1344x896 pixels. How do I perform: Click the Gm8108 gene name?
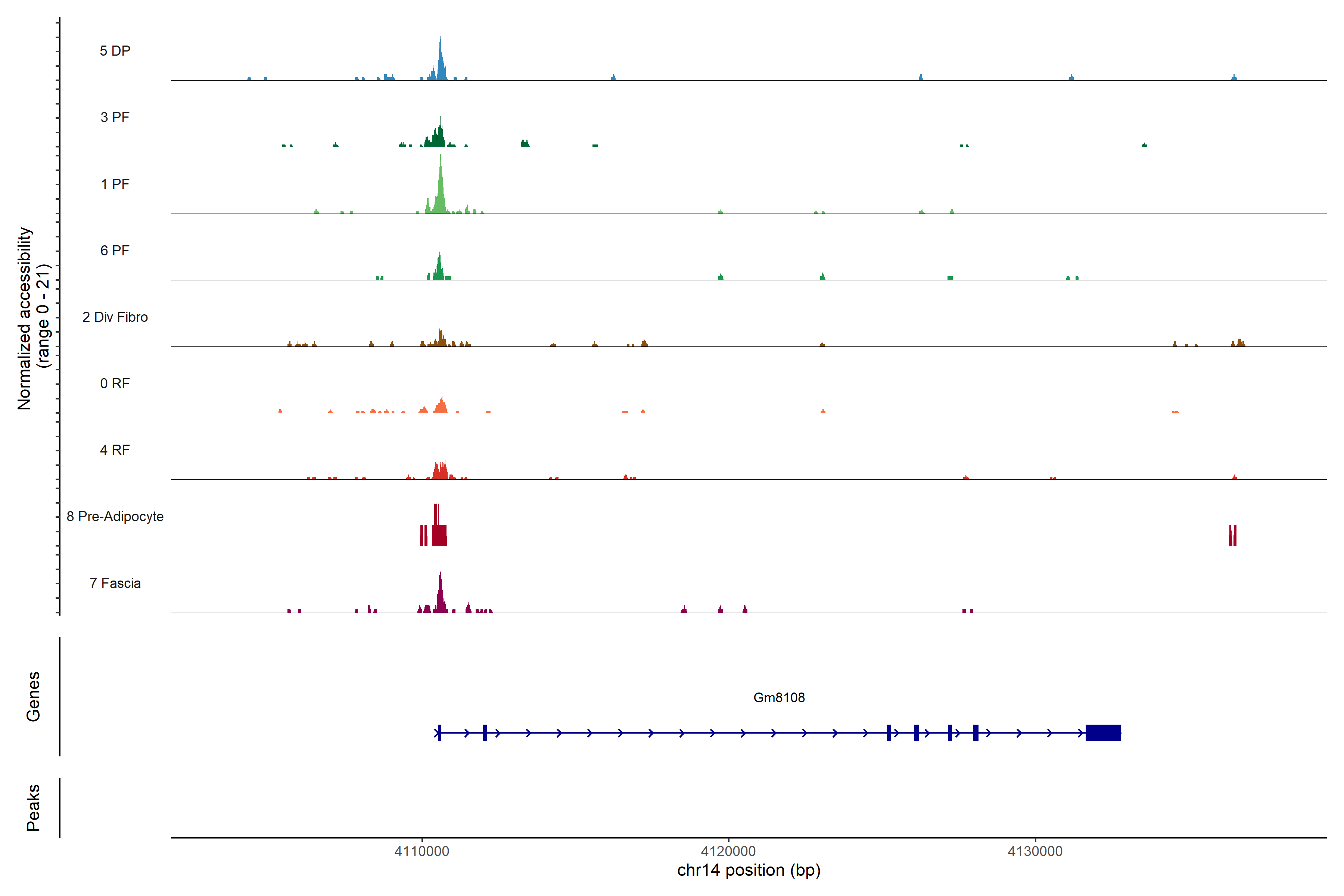point(779,698)
